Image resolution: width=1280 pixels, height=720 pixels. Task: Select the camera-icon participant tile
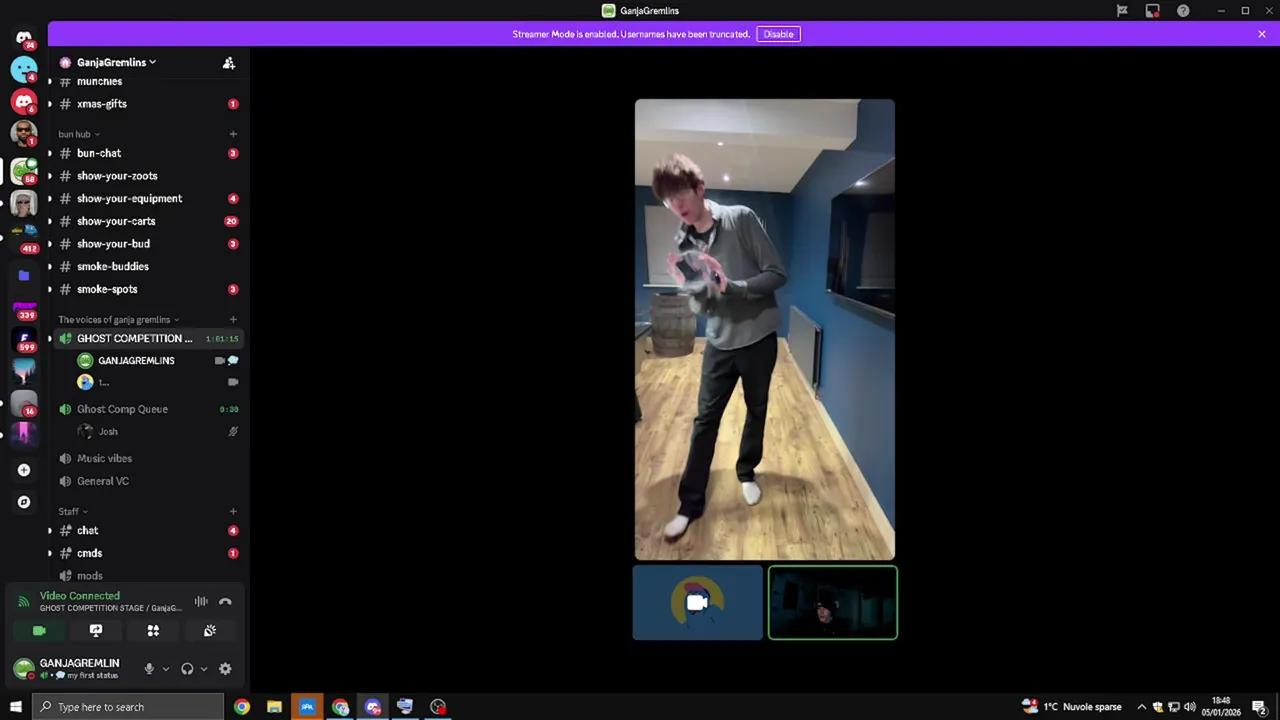(x=697, y=603)
